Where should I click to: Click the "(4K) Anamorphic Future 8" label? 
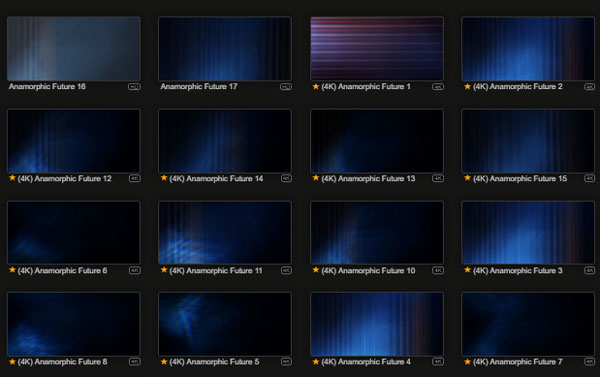click(x=62, y=362)
